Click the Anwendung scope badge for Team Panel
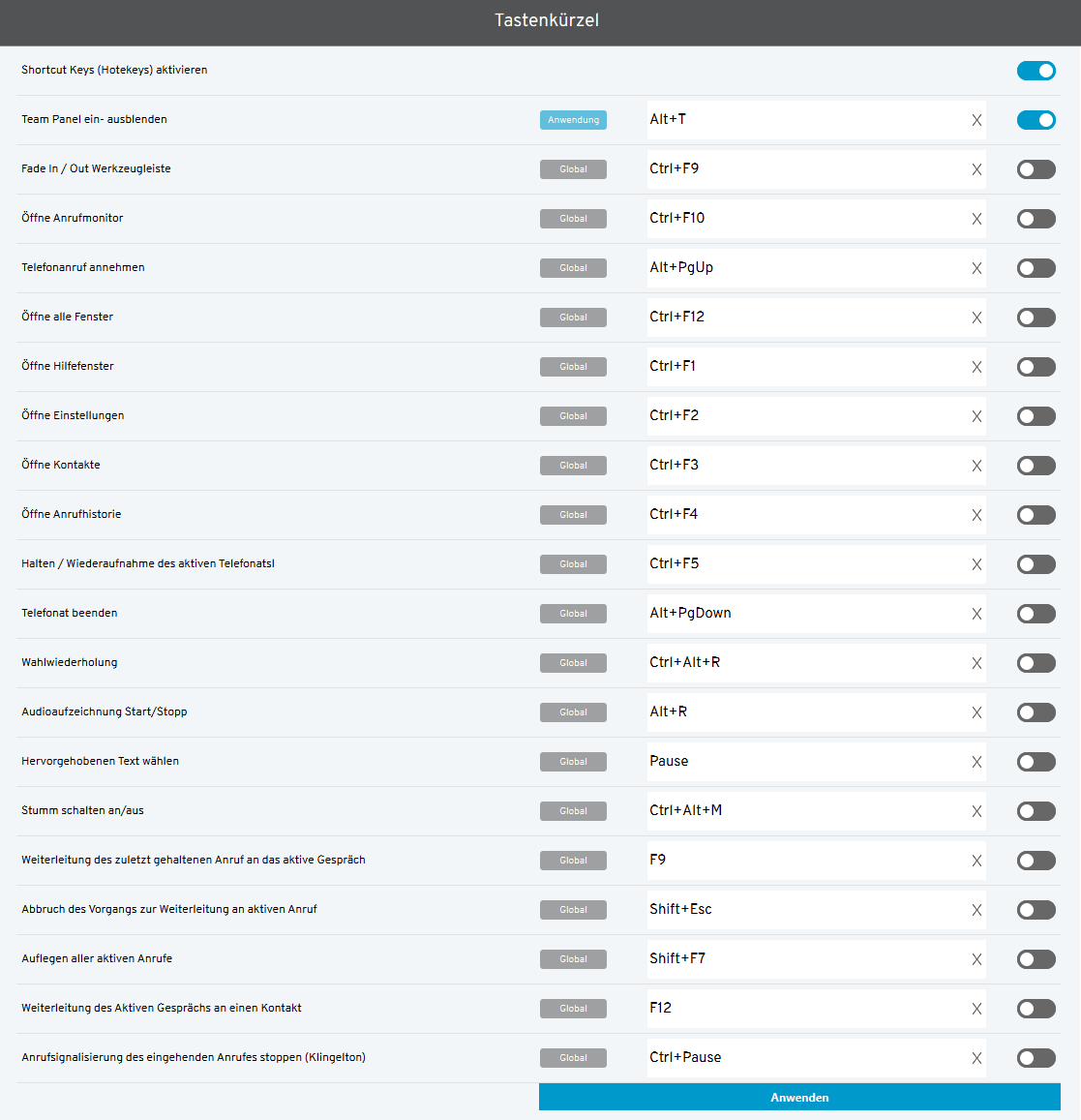The image size is (1081, 1120). 573,120
